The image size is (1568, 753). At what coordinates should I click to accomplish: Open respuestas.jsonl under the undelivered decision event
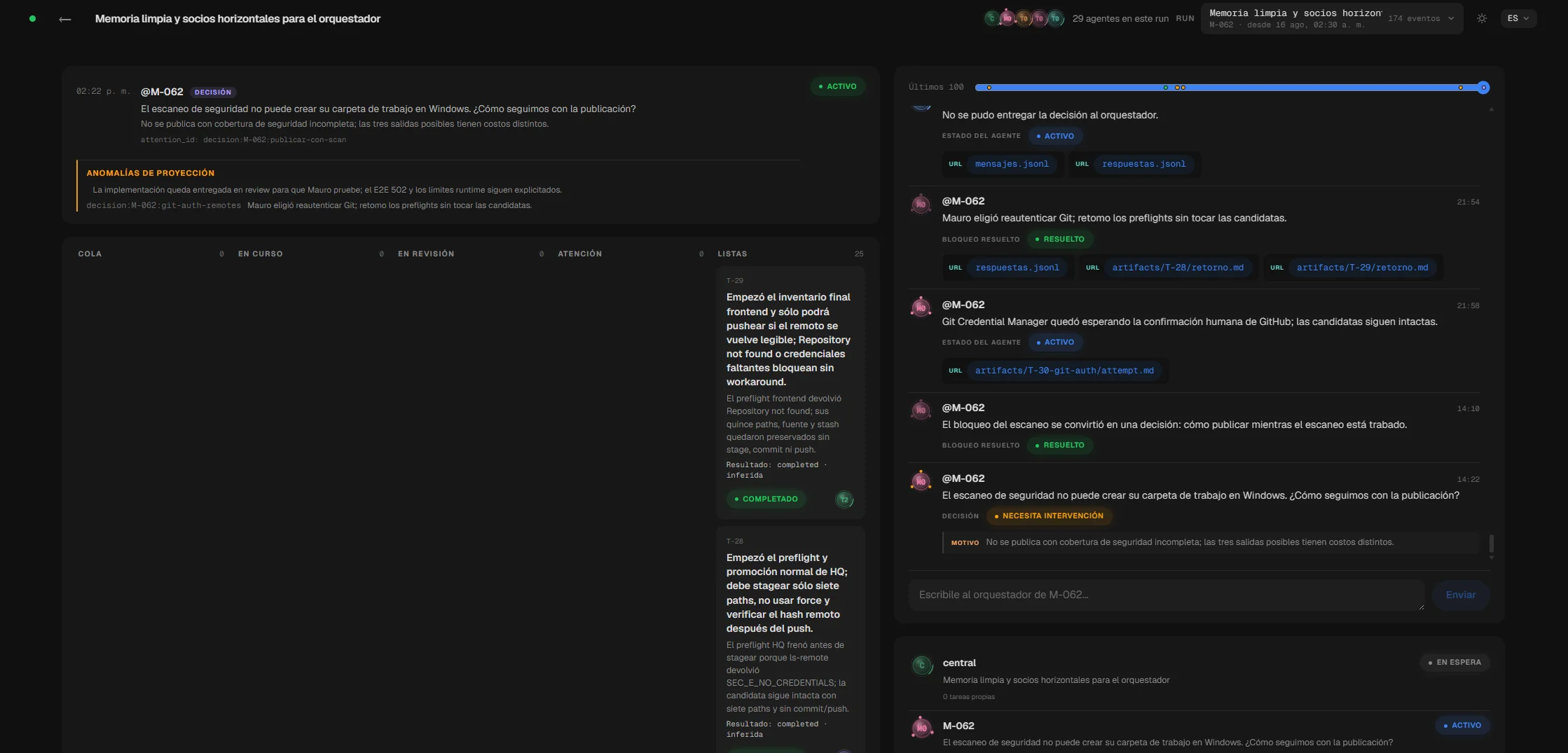click(x=1143, y=164)
